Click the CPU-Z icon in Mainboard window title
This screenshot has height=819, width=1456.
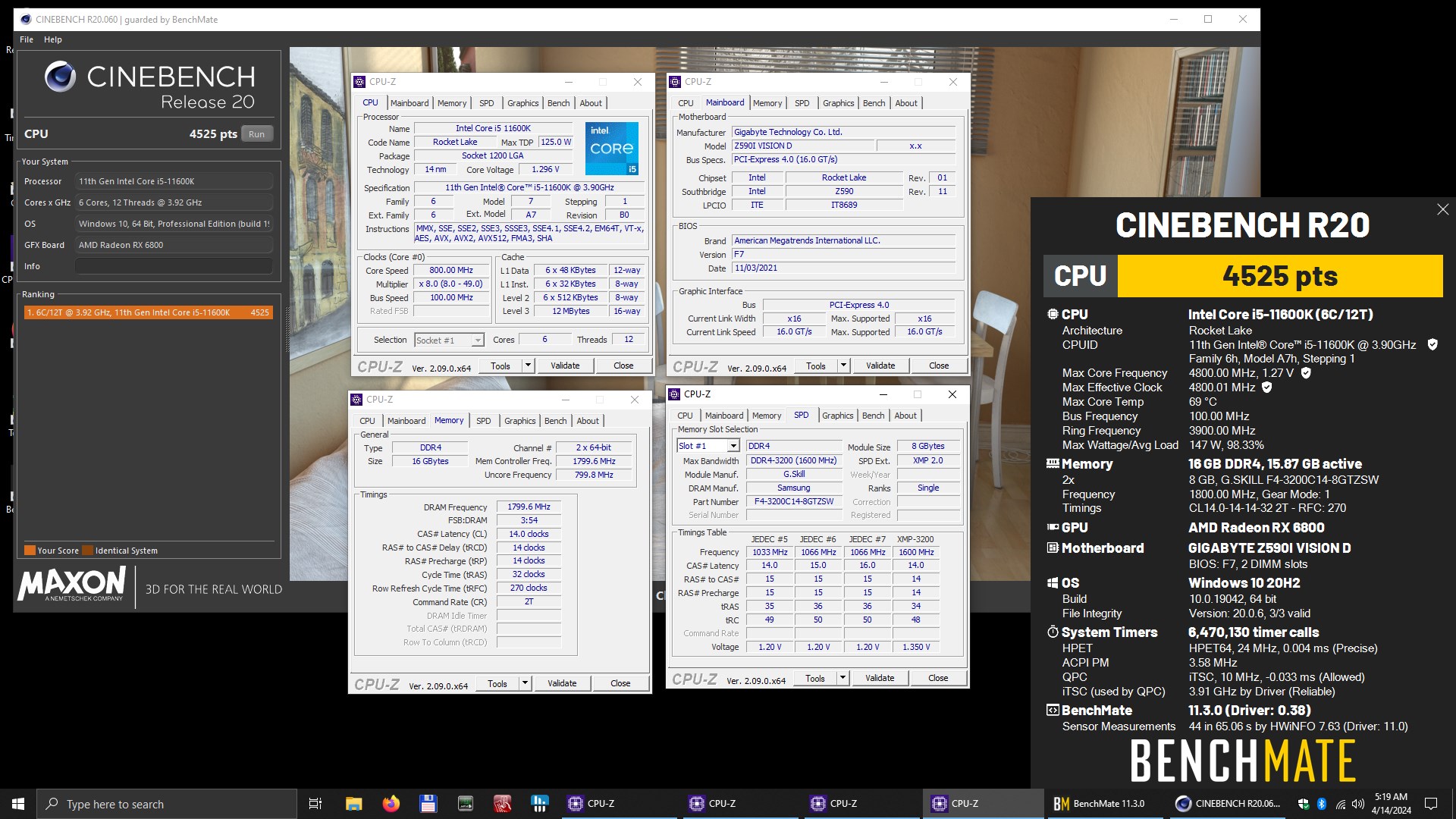coord(676,82)
